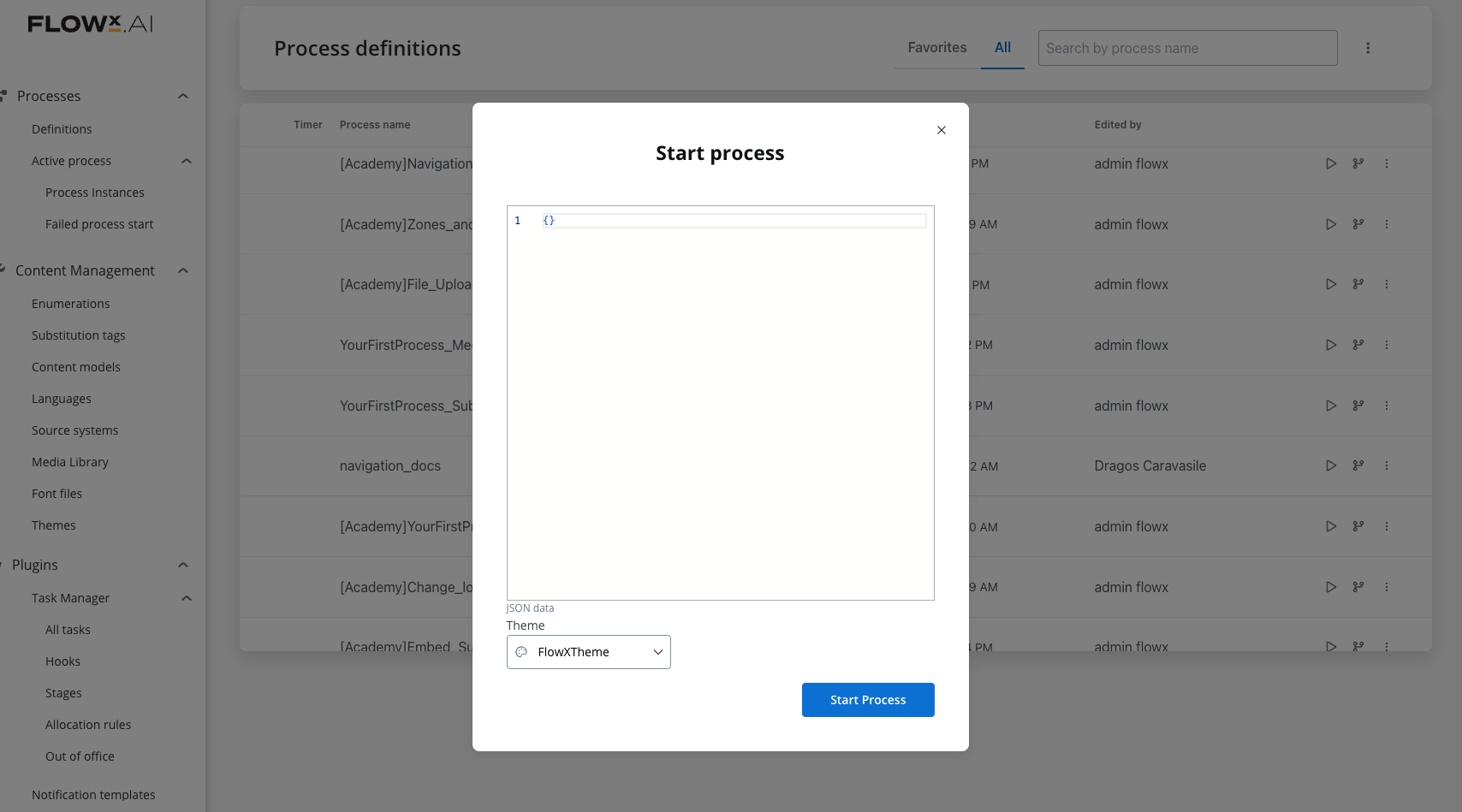Start navigation_docs process with play icon
1462x812 pixels.
(x=1331, y=465)
